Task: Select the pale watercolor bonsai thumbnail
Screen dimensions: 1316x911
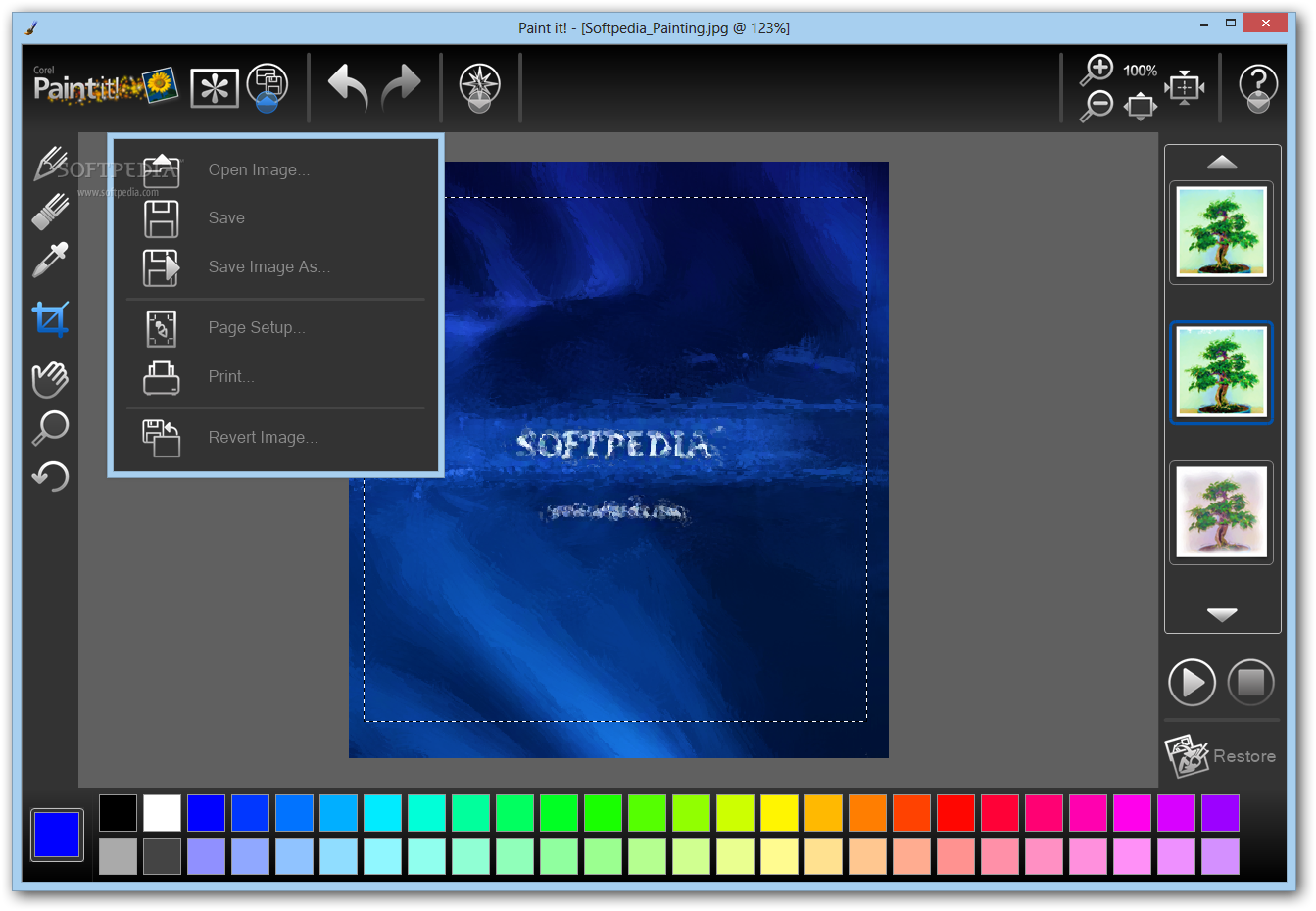Action: (x=1221, y=512)
